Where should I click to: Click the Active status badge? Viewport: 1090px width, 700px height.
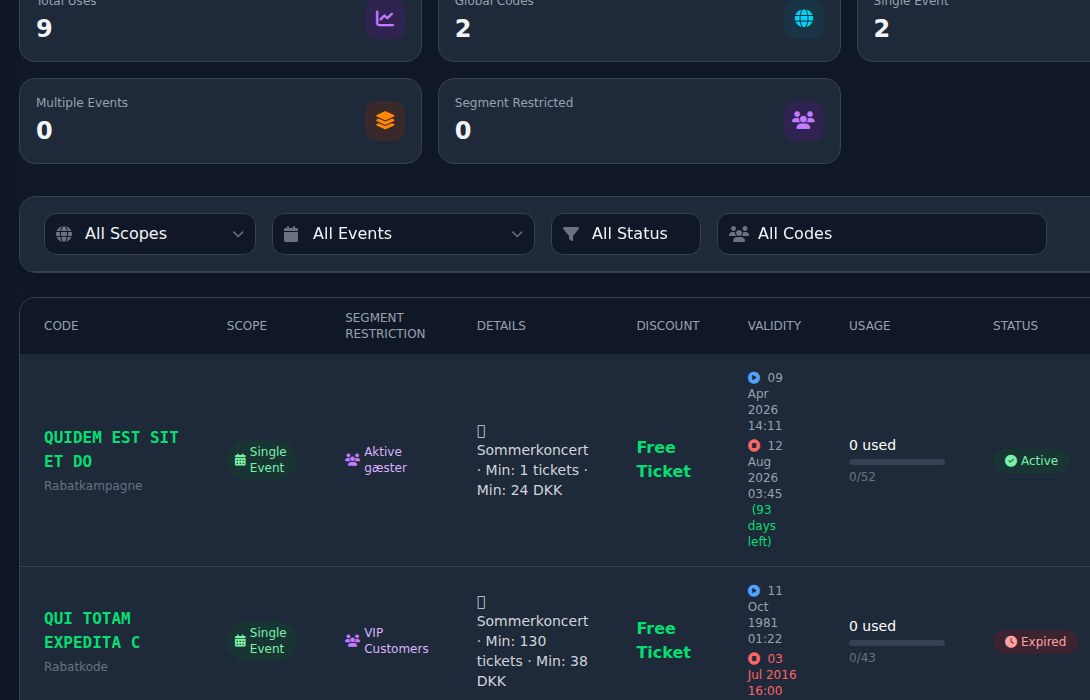pyautogui.click(x=1032, y=461)
